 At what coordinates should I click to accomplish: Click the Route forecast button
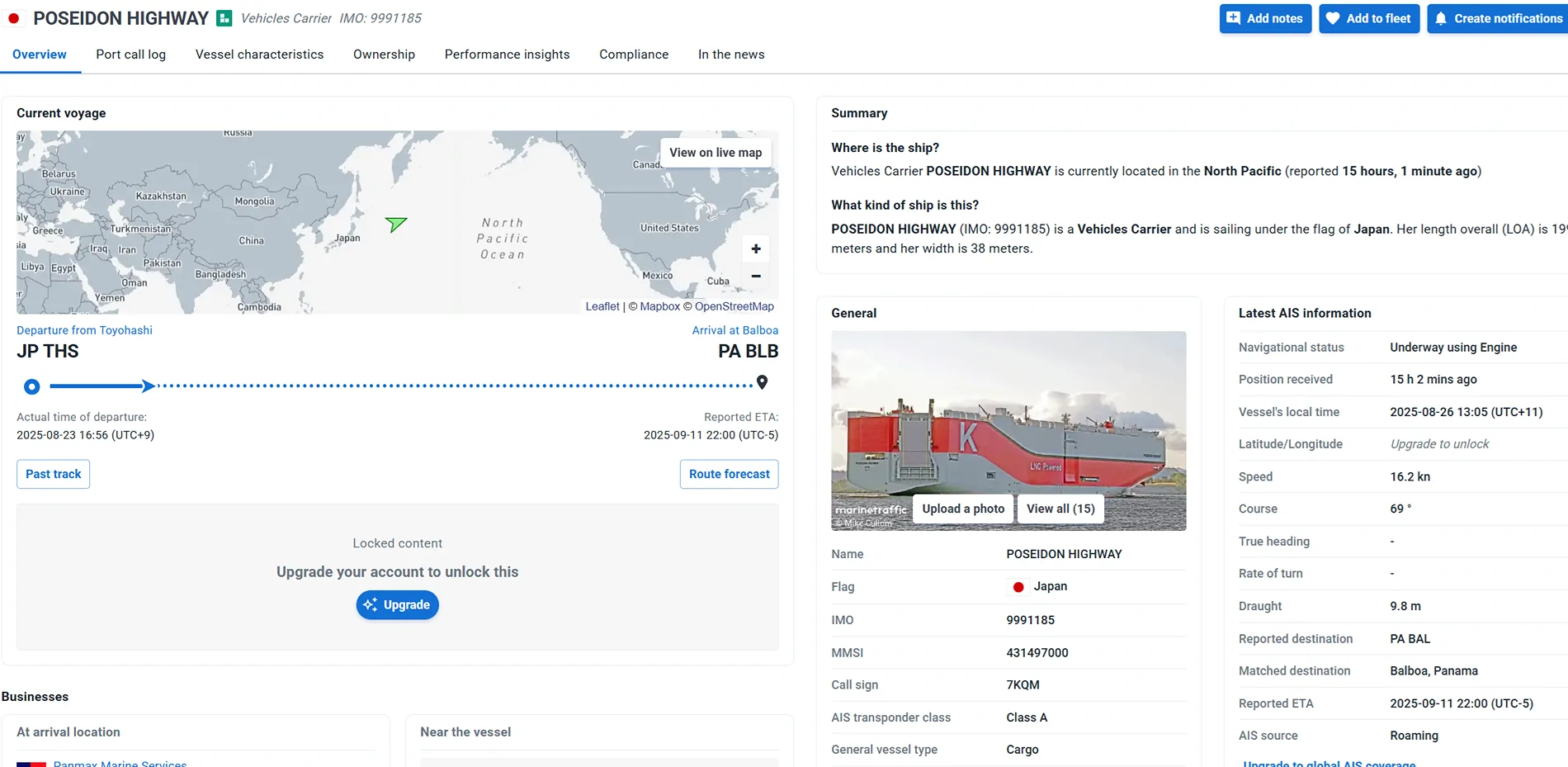[x=729, y=474]
